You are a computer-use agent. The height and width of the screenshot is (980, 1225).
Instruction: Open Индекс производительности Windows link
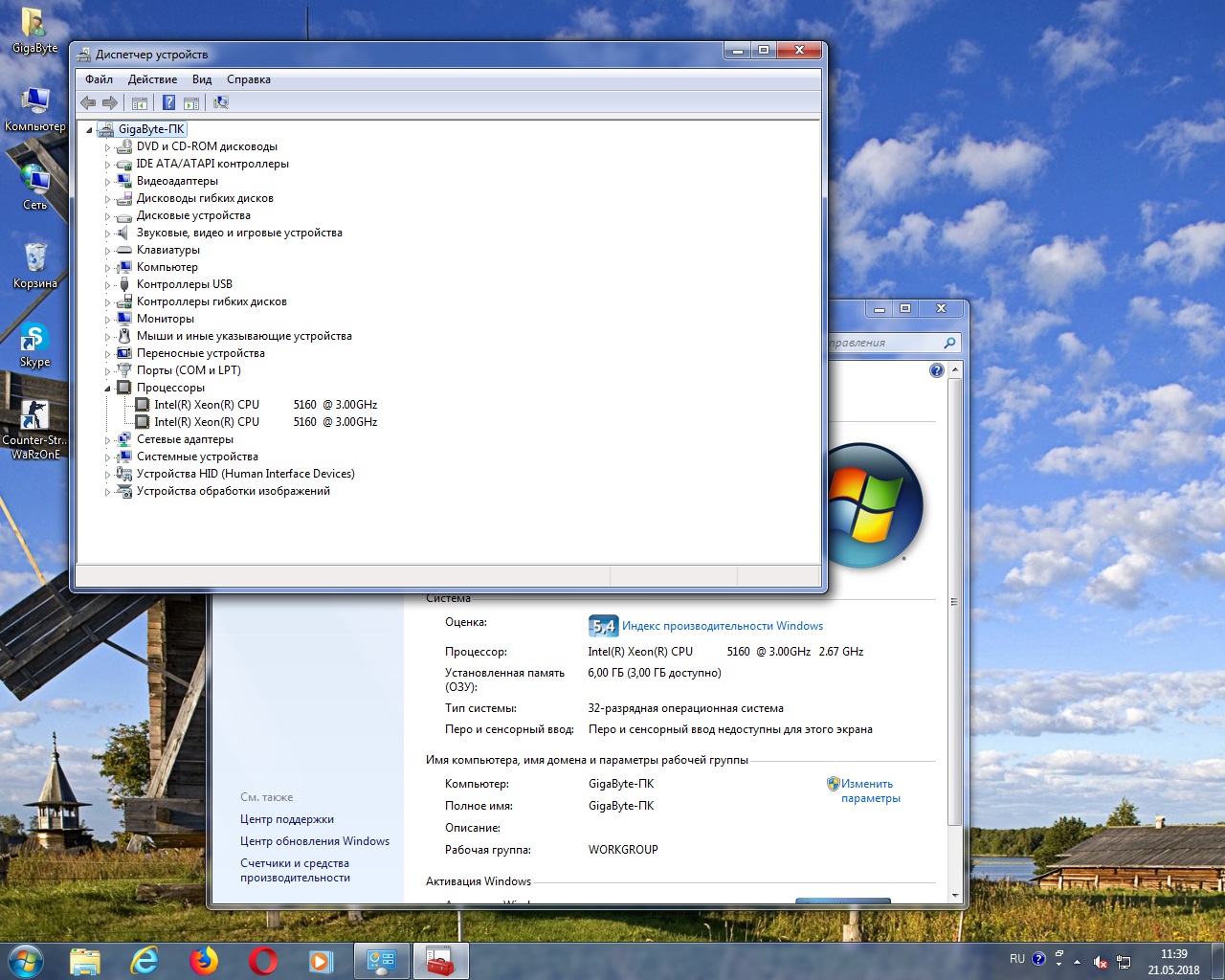pos(723,626)
